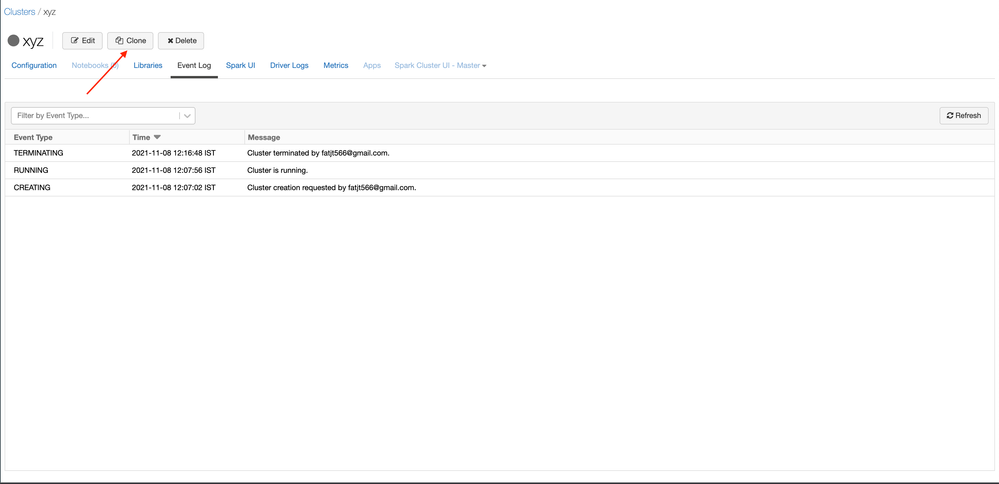Viewport: 999px width, 484px height.
Task: Switch to the Configuration tab
Action: pyautogui.click(x=34, y=66)
